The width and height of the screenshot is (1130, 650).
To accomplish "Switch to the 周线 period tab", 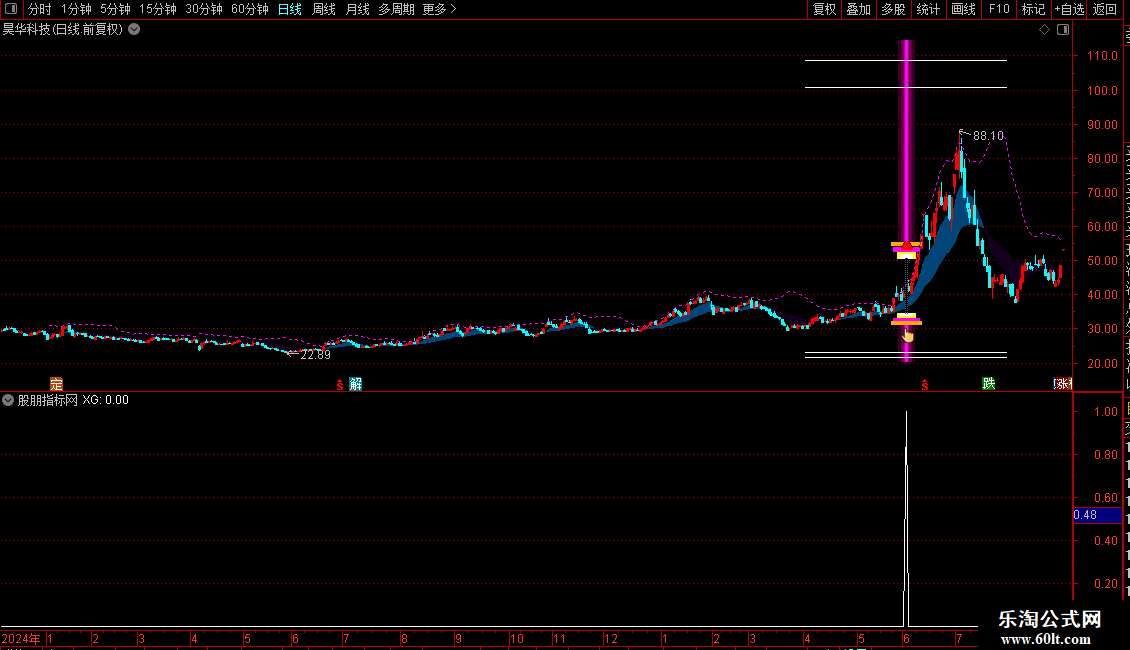I will [x=324, y=9].
